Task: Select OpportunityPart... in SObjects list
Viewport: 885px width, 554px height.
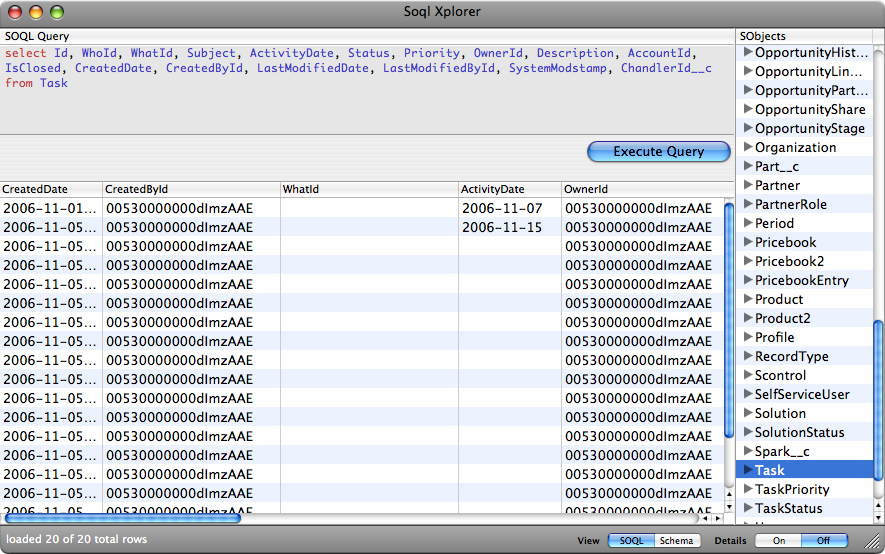Action: 805,90
